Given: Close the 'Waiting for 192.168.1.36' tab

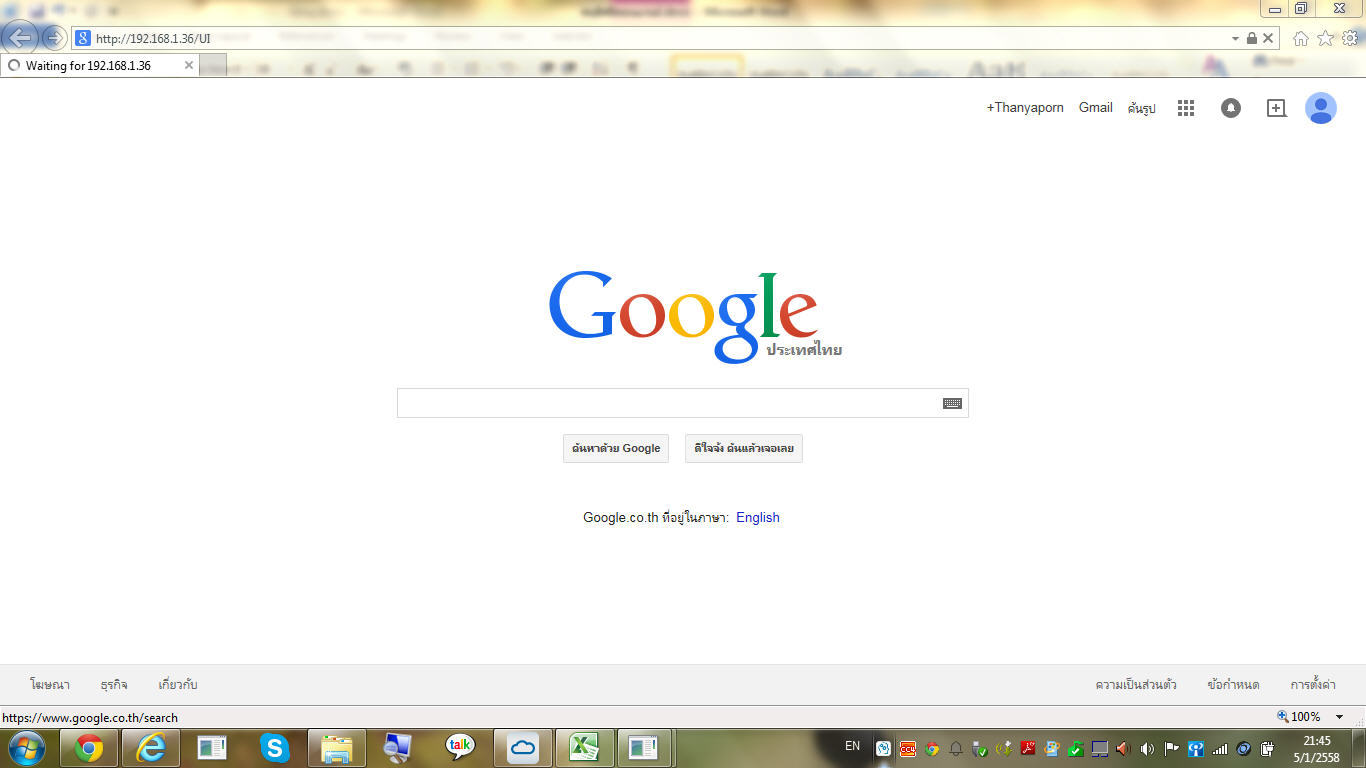Looking at the screenshot, I should coord(188,65).
